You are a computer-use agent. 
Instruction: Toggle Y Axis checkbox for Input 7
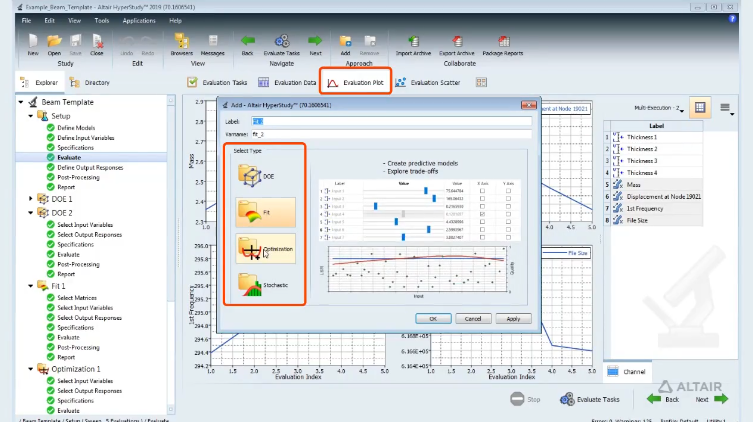(508, 237)
